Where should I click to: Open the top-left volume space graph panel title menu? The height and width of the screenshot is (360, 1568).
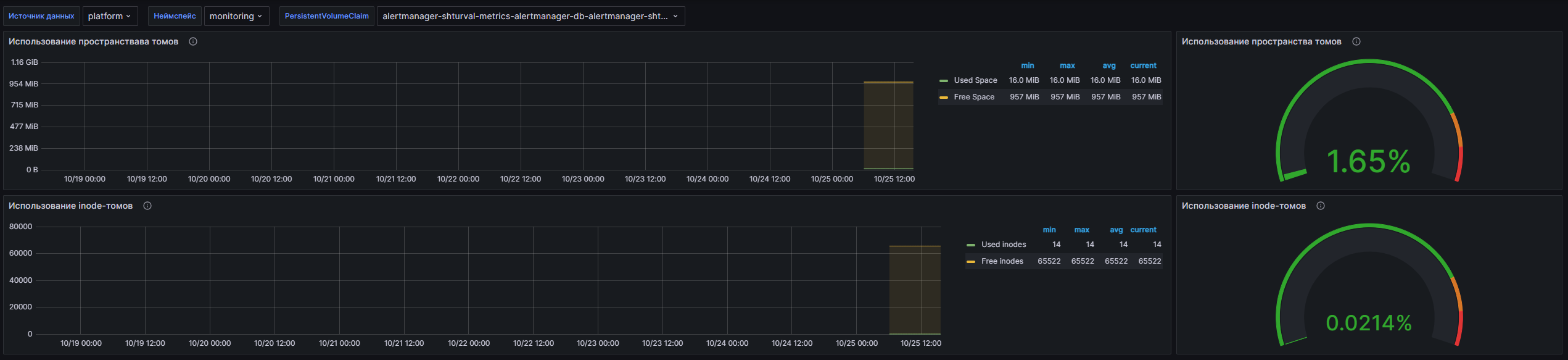pos(93,41)
